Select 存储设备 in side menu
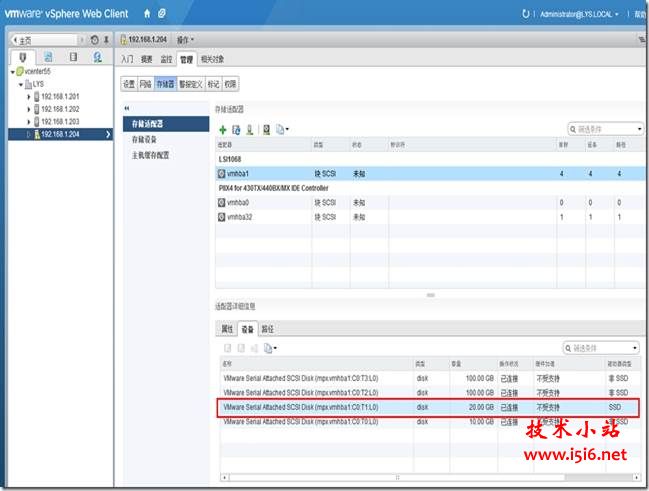Image resolution: width=649 pixels, height=491 pixels. coord(144,140)
